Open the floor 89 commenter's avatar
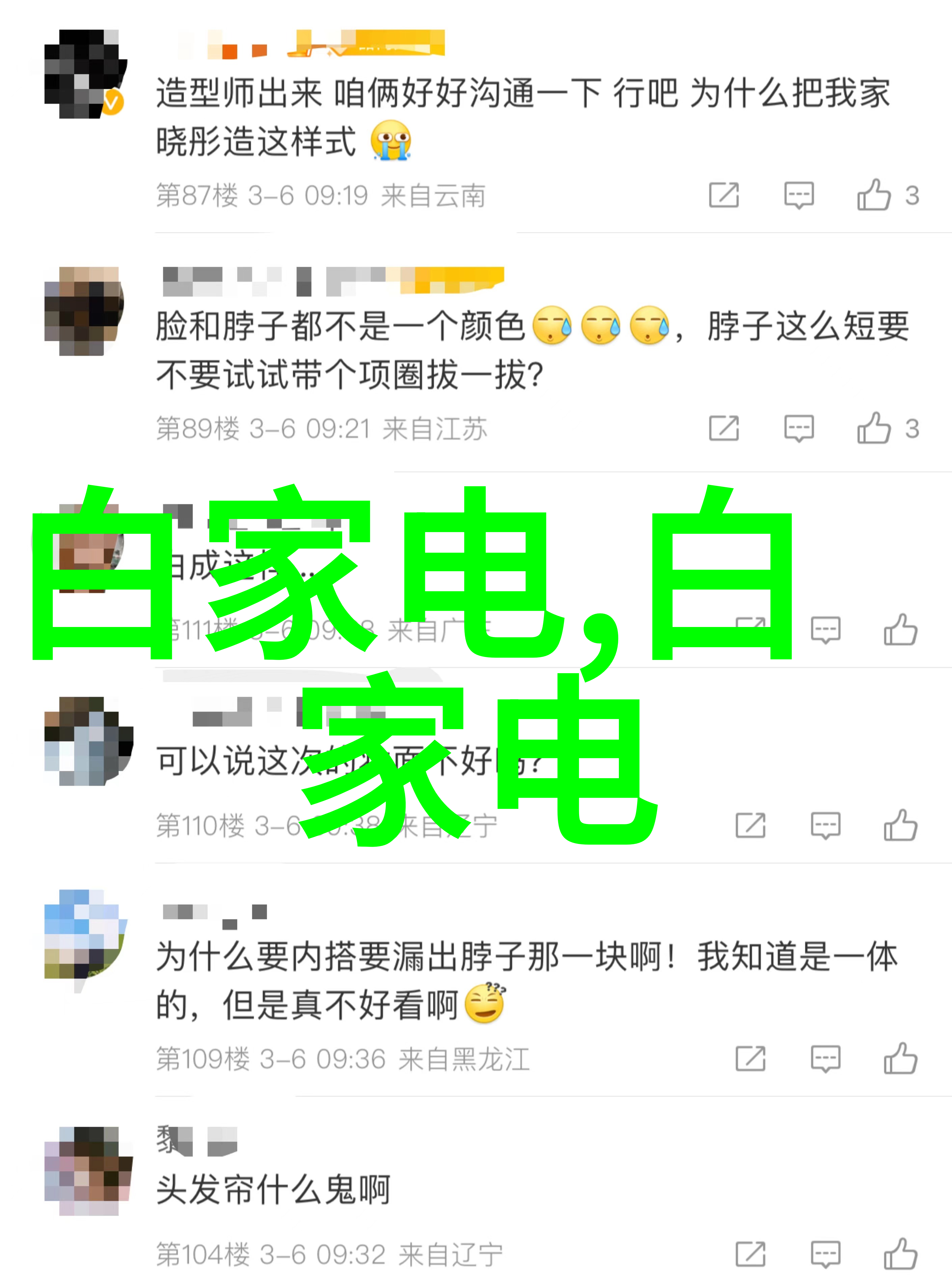This screenshot has height=1288, width=952. [x=84, y=311]
